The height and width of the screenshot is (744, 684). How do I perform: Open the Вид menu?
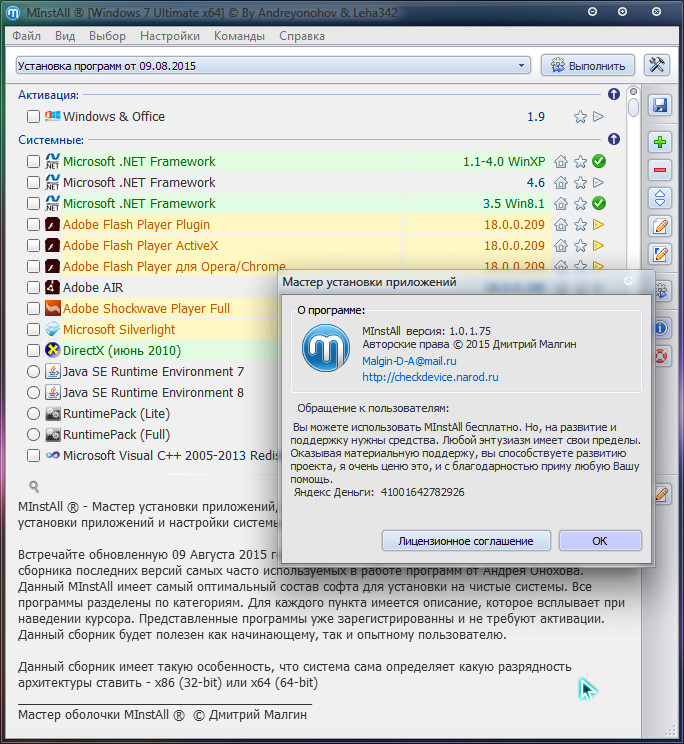pos(65,36)
